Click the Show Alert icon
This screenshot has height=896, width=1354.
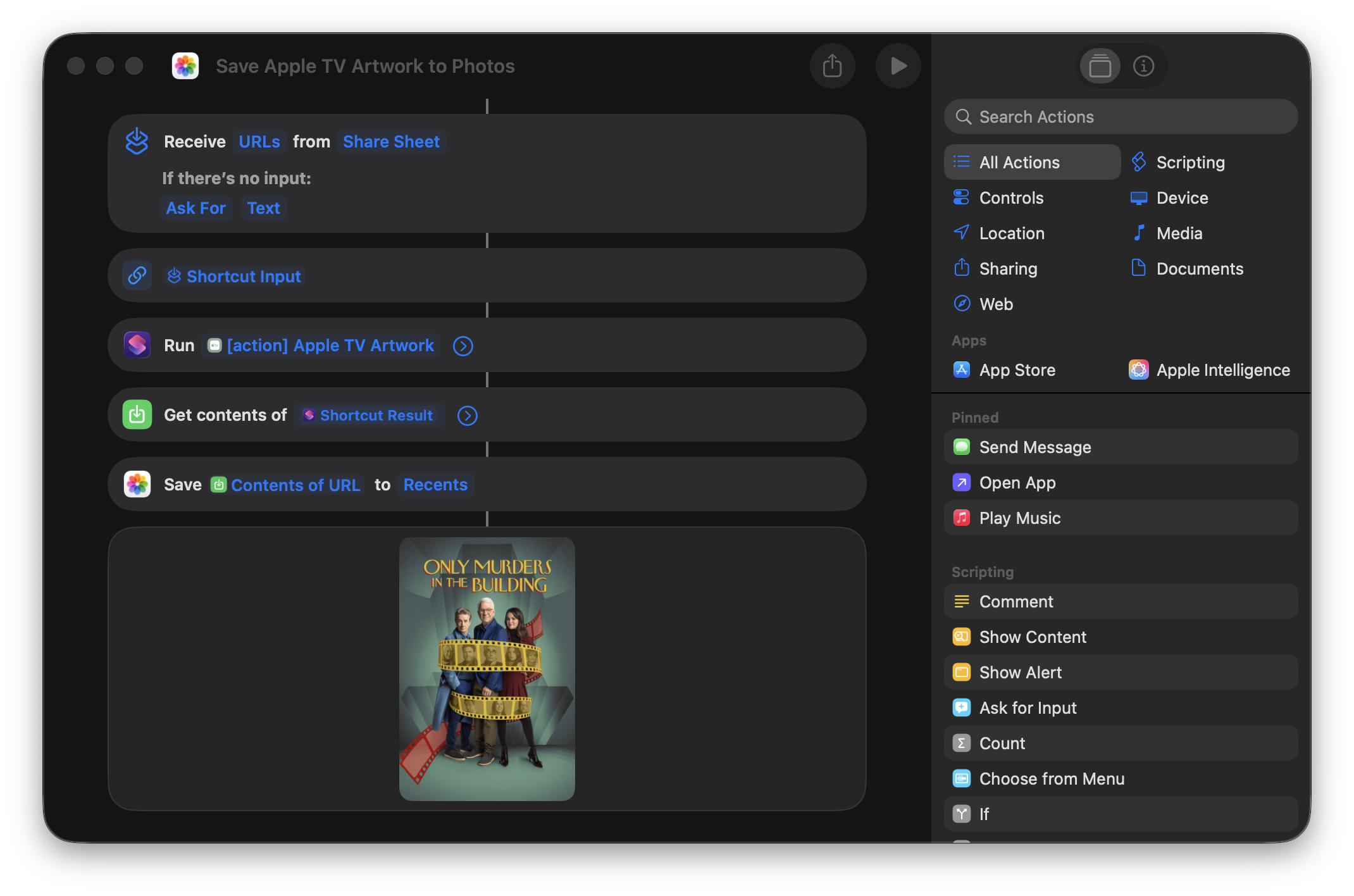tap(962, 672)
